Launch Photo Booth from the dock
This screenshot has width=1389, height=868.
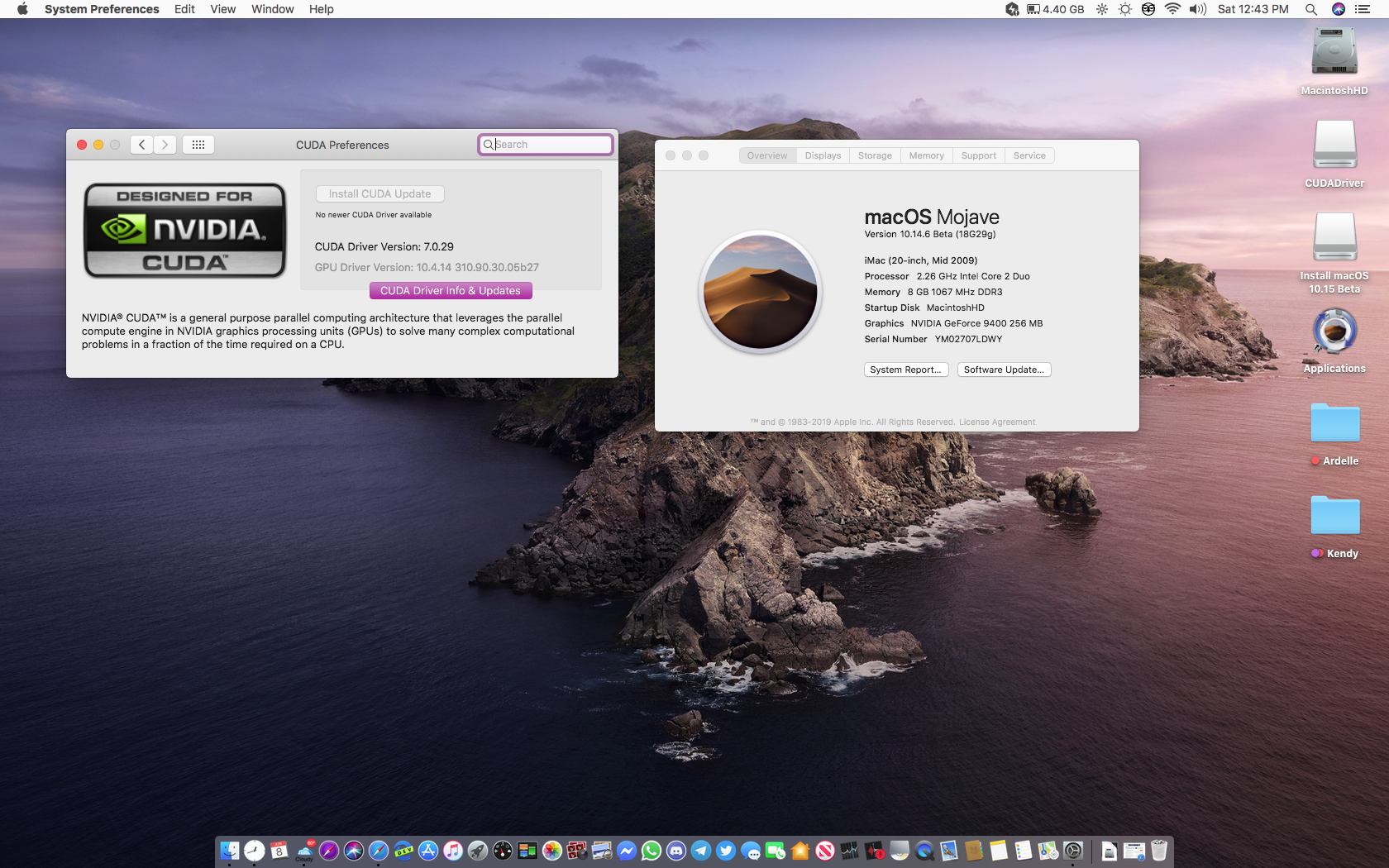[577, 851]
